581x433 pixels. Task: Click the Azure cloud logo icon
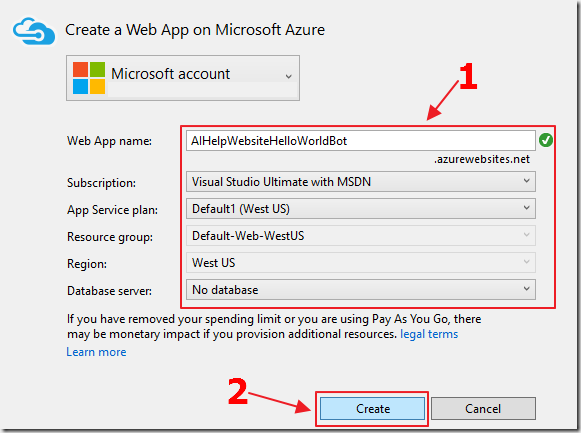coord(34,31)
